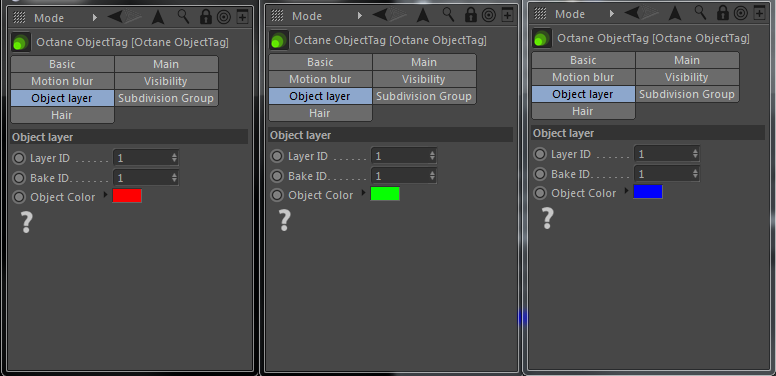Viewport: 776px width, 376px height.
Task: Toggle the Object Color radio dot in the left (red) panel
Action: (x=19, y=197)
